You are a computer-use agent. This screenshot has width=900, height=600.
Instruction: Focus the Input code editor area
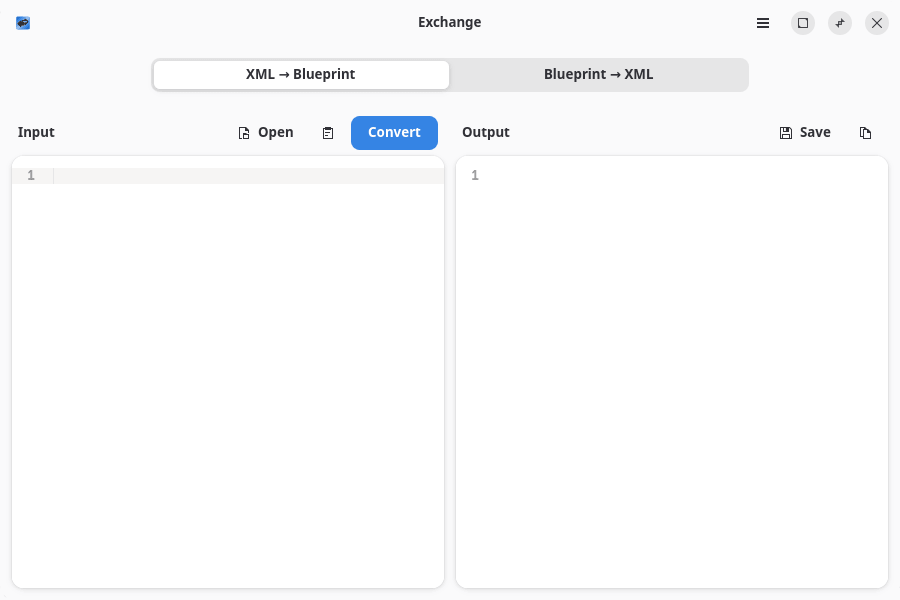click(248, 370)
